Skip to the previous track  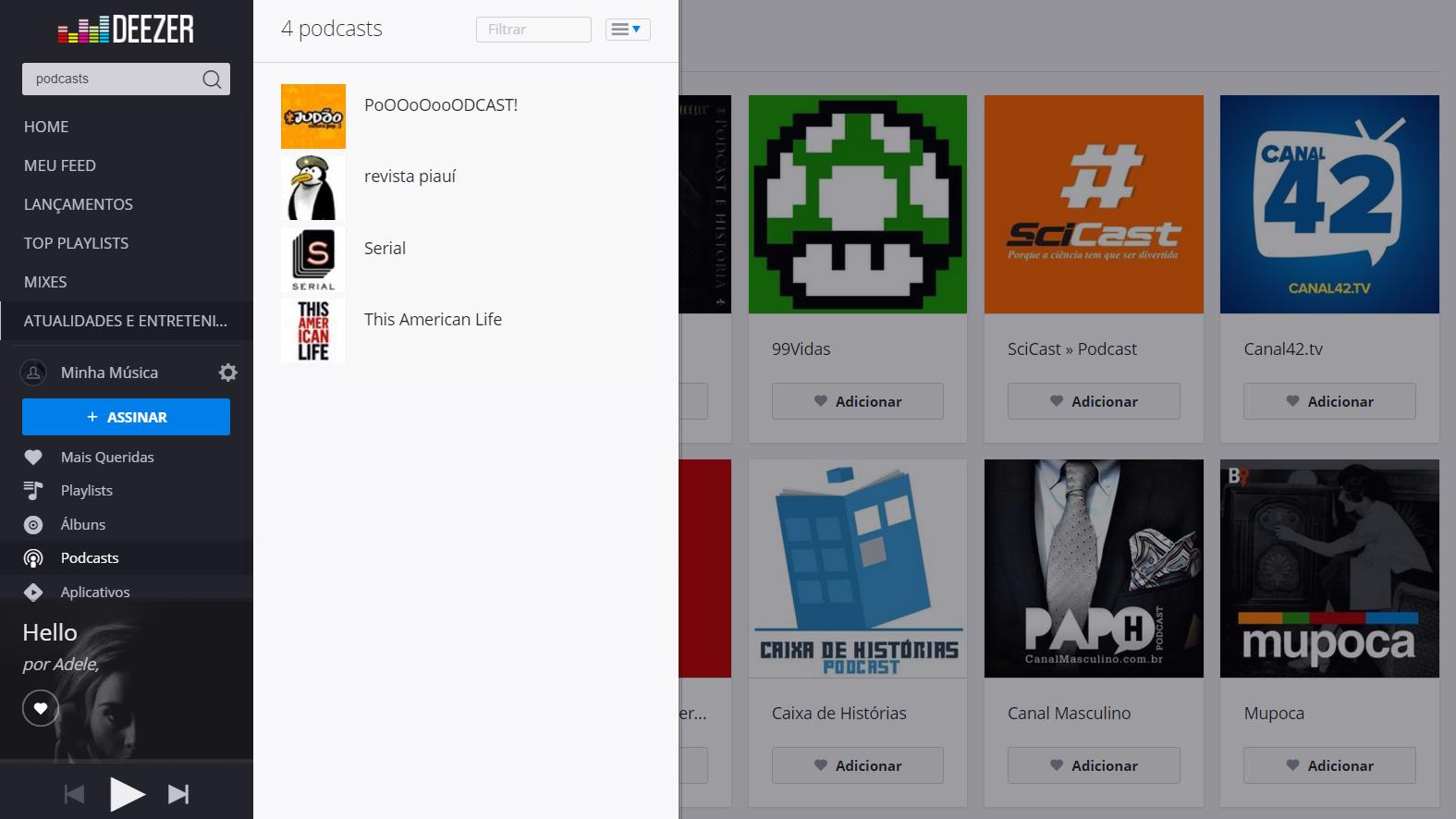(x=74, y=794)
